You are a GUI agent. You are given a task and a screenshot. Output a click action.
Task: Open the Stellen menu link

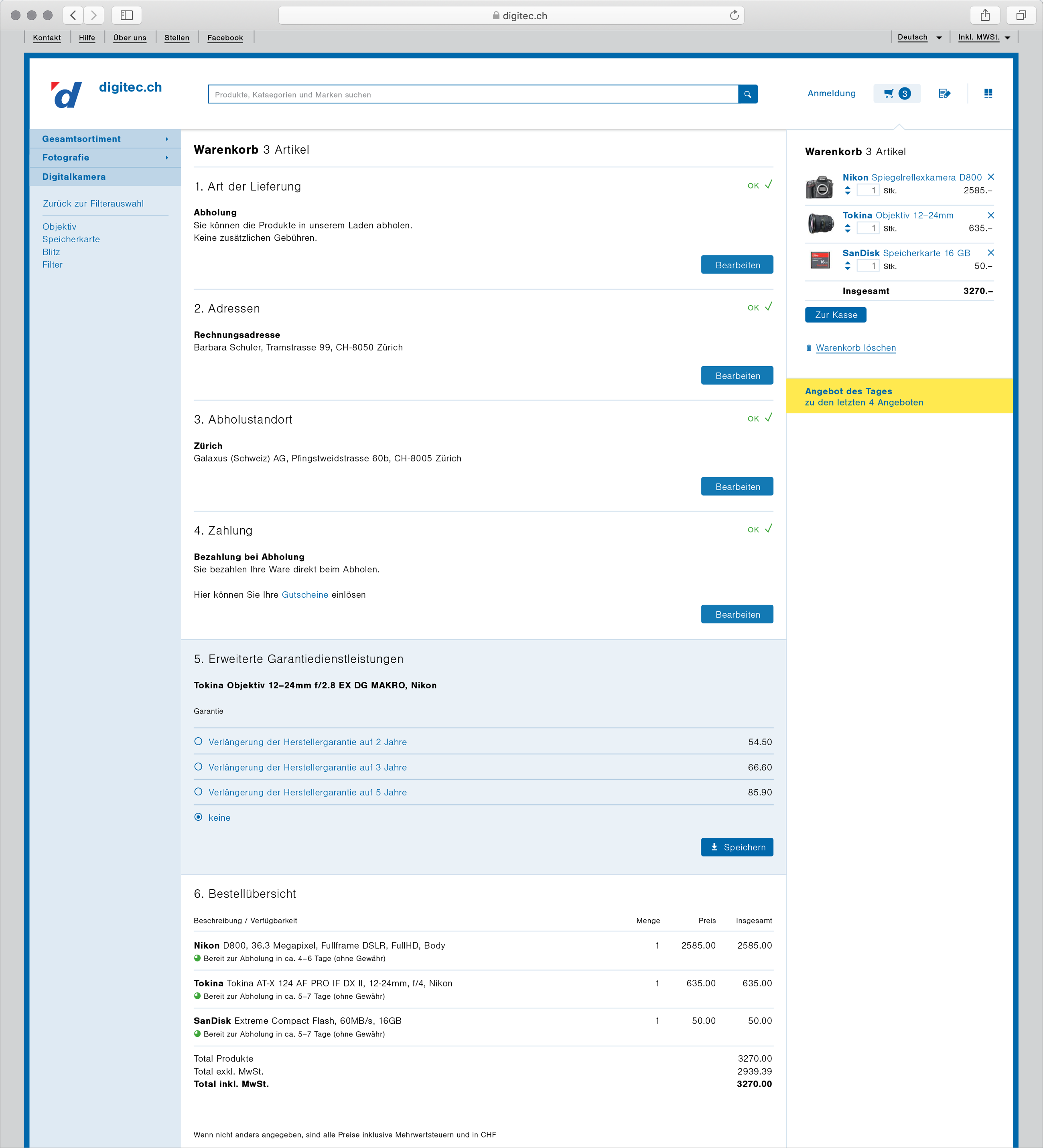click(x=177, y=38)
